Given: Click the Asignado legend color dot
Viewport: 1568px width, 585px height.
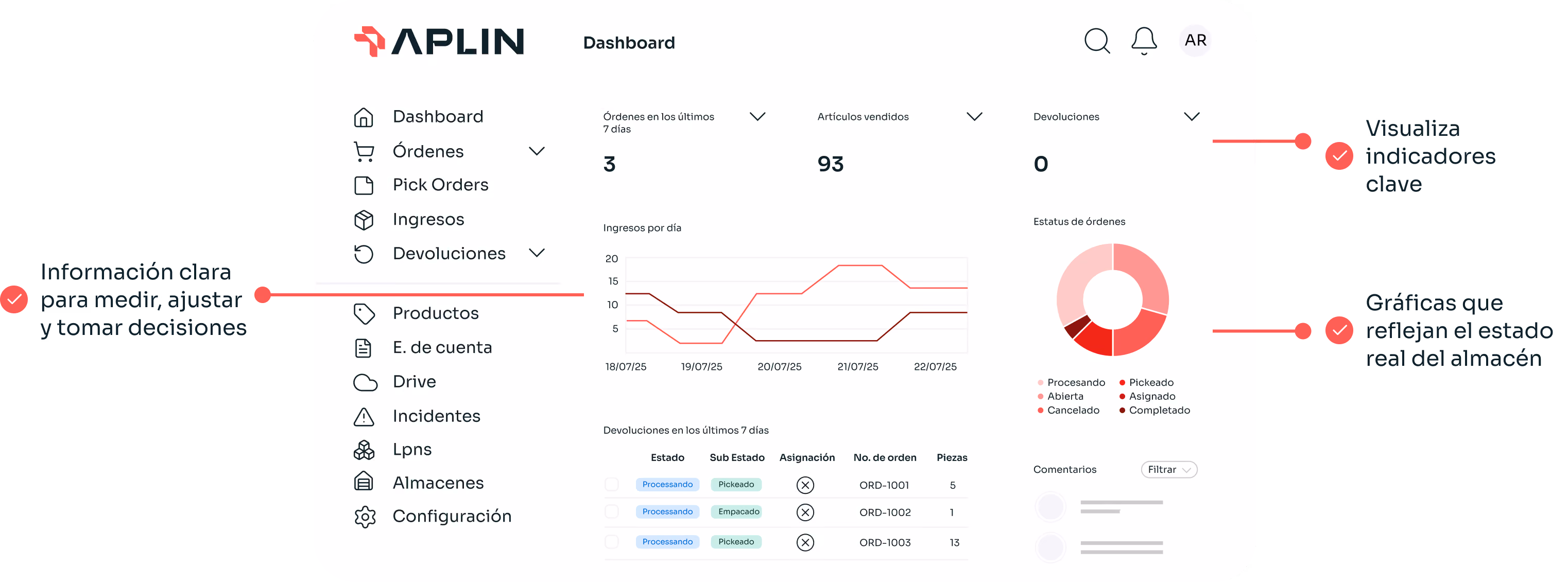Looking at the screenshot, I should pyautogui.click(x=1122, y=397).
